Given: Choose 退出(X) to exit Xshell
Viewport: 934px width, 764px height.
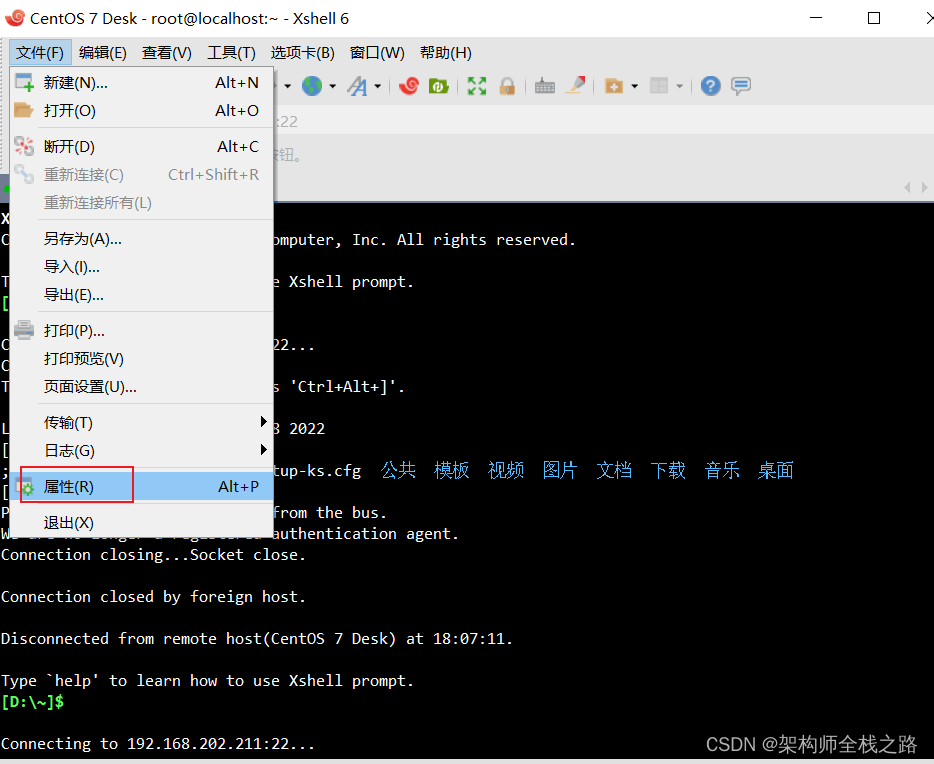Looking at the screenshot, I should [x=142, y=522].
